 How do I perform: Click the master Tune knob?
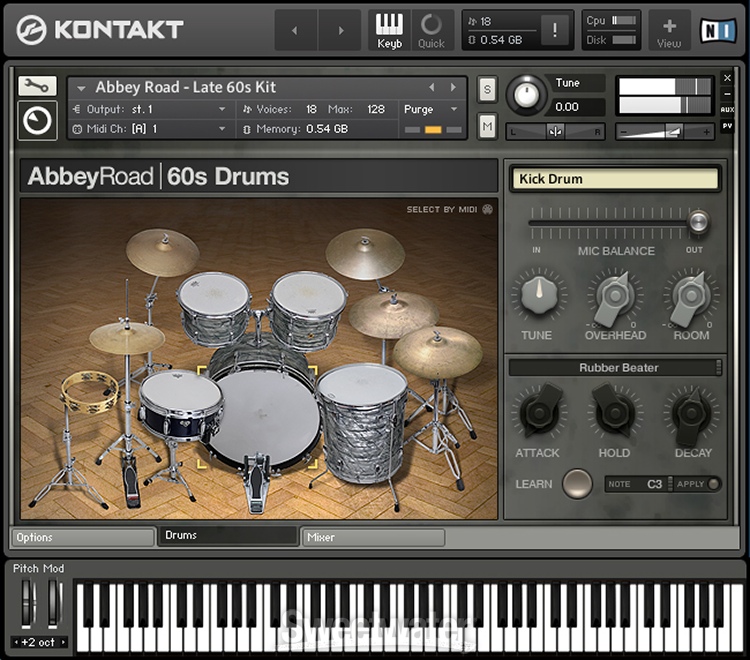pos(526,95)
